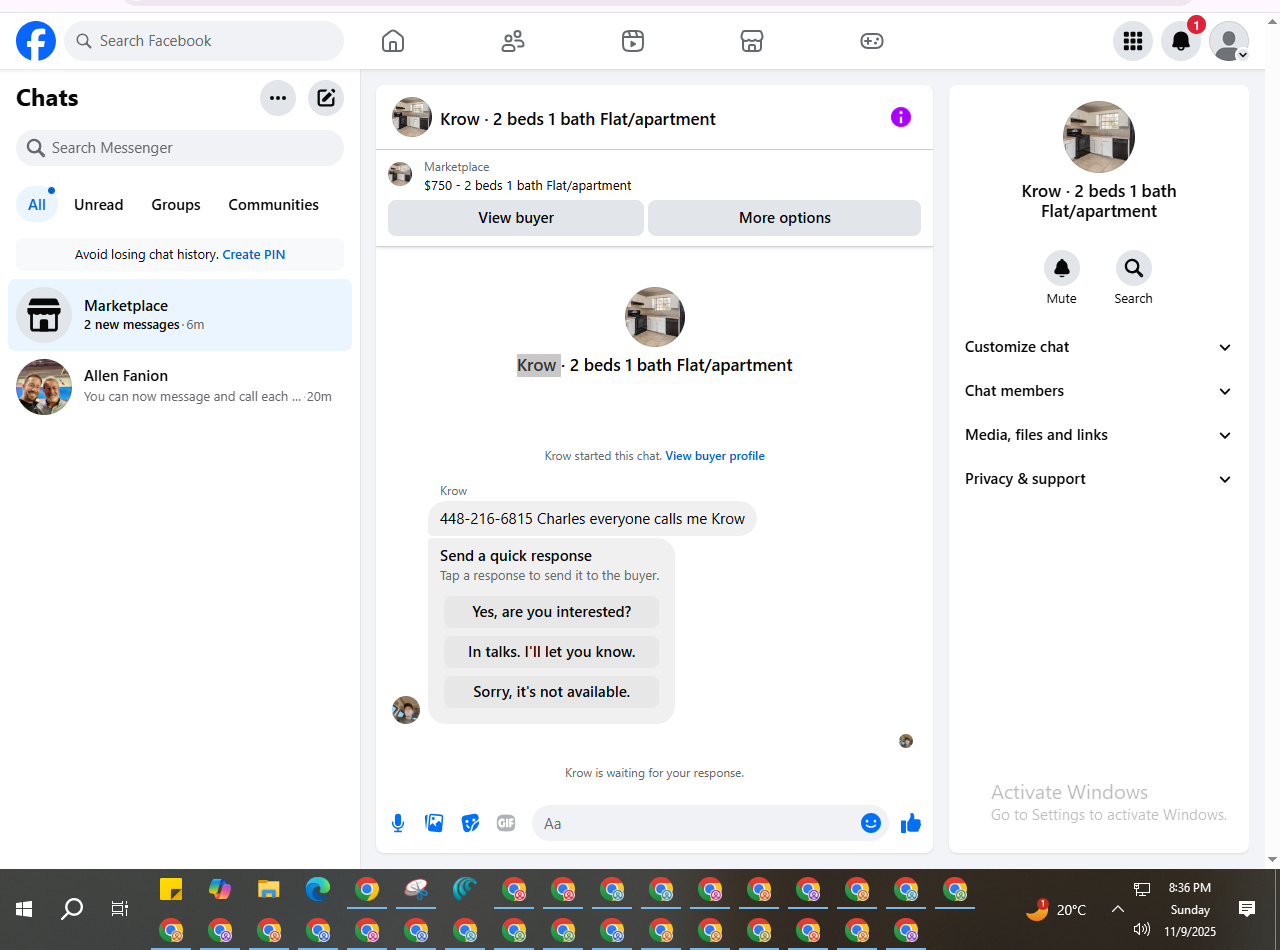Open the Friends icon in top navigation
Image resolution: width=1280 pixels, height=950 pixels.
tap(513, 41)
